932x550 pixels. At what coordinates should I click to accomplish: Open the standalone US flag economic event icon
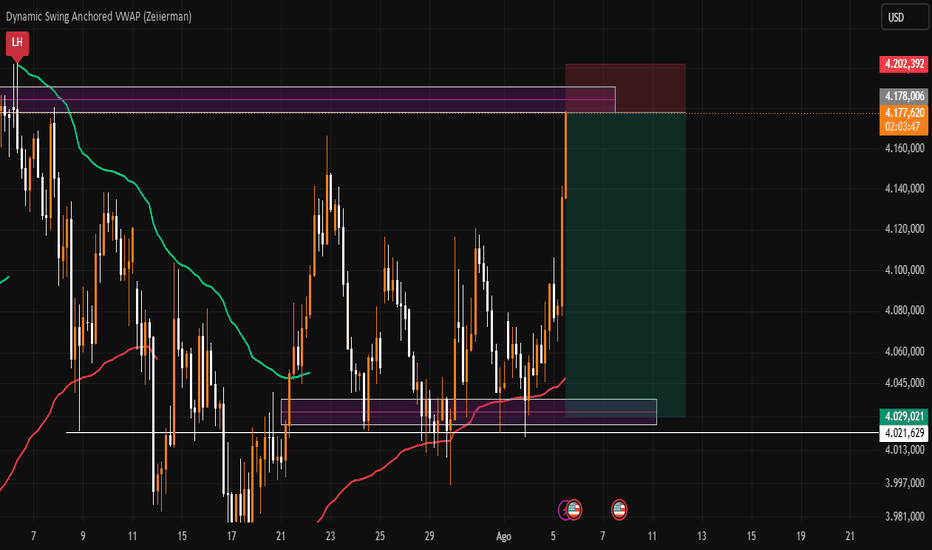pos(619,510)
